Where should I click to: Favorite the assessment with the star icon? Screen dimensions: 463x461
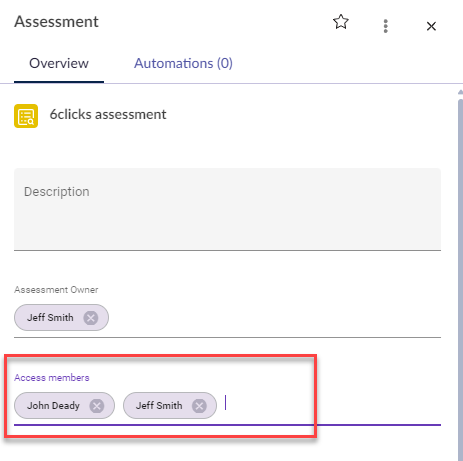(341, 22)
